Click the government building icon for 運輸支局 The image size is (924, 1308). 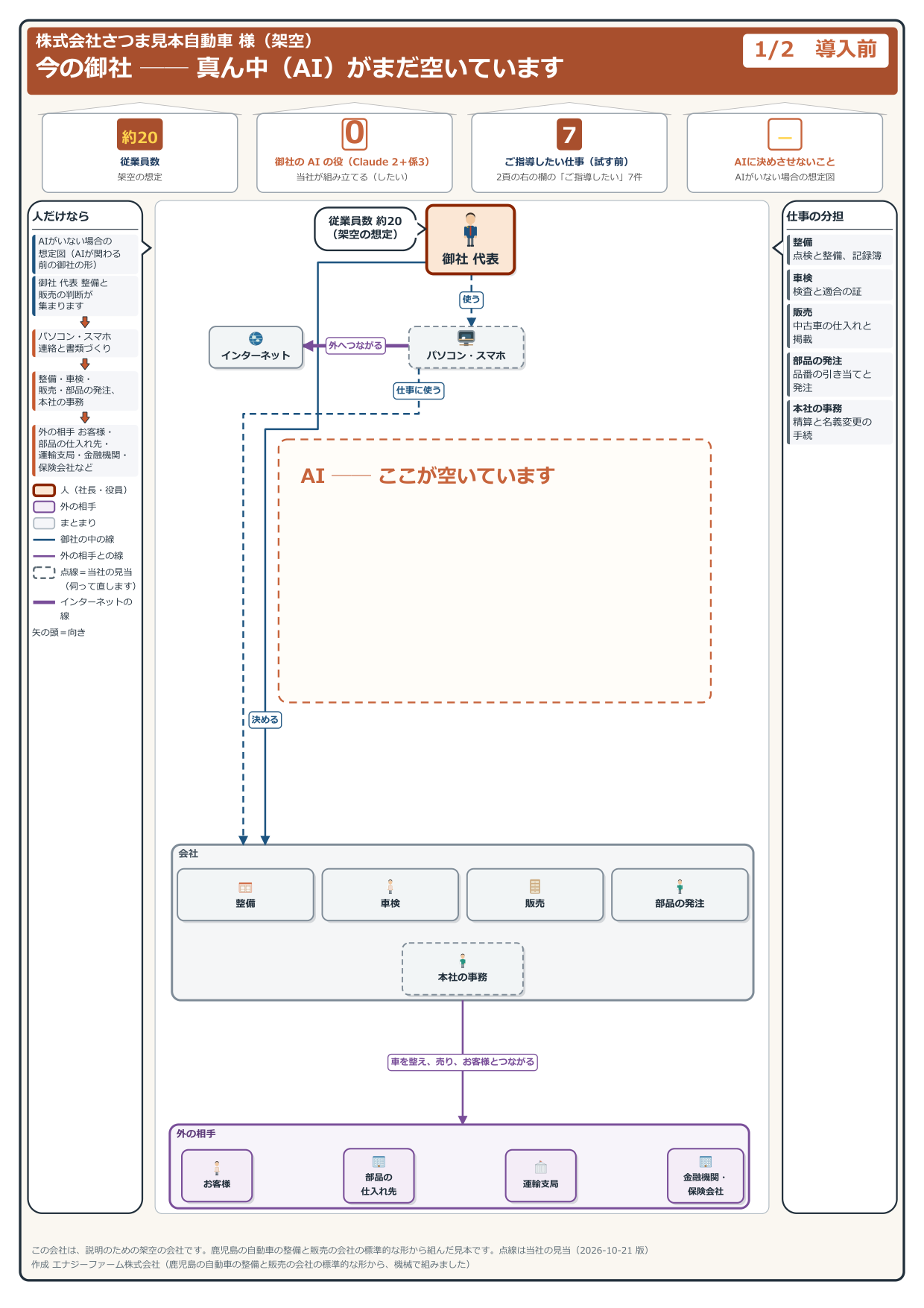coord(541,1168)
